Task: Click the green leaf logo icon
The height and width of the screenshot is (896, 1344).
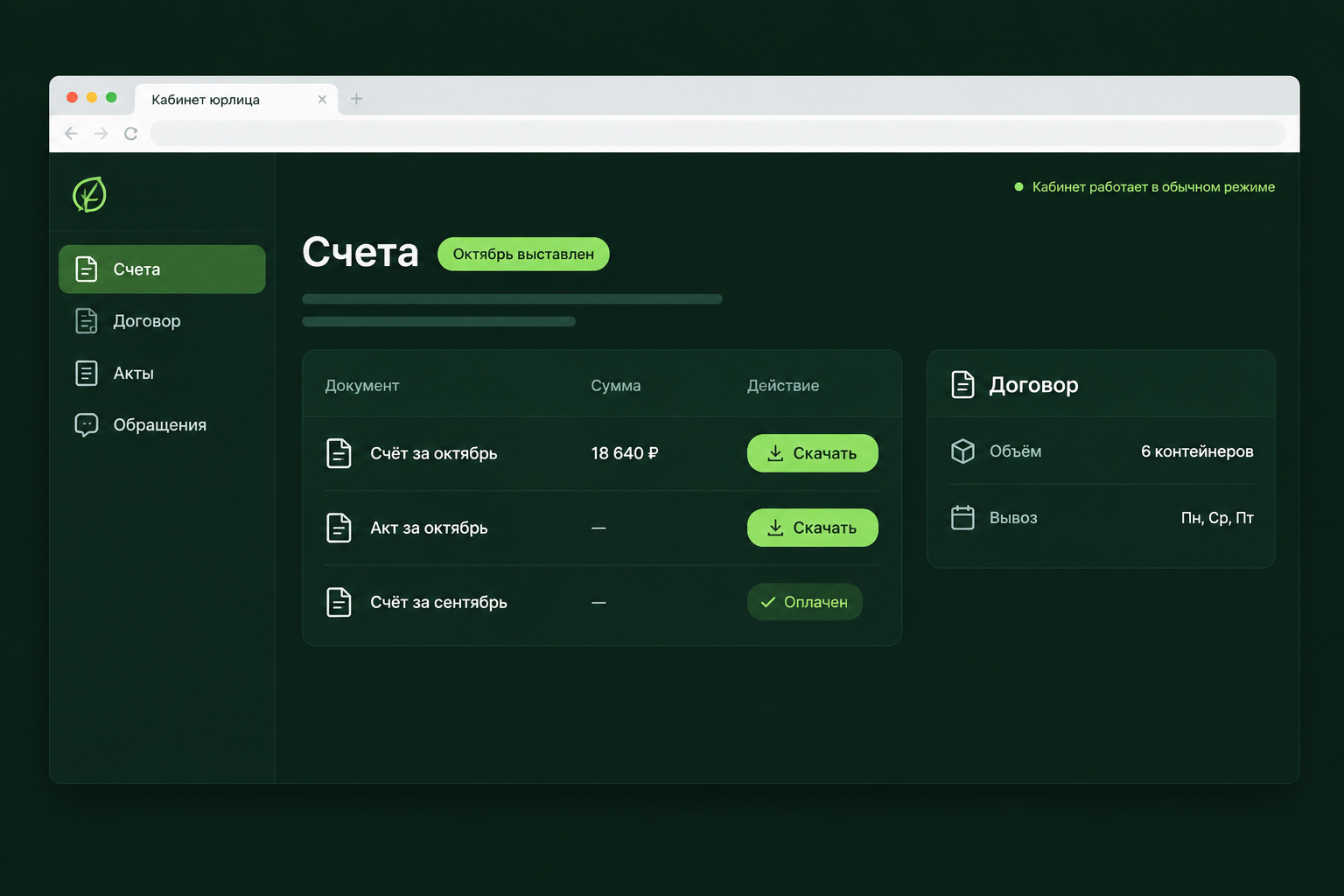Action: point(89,194)
